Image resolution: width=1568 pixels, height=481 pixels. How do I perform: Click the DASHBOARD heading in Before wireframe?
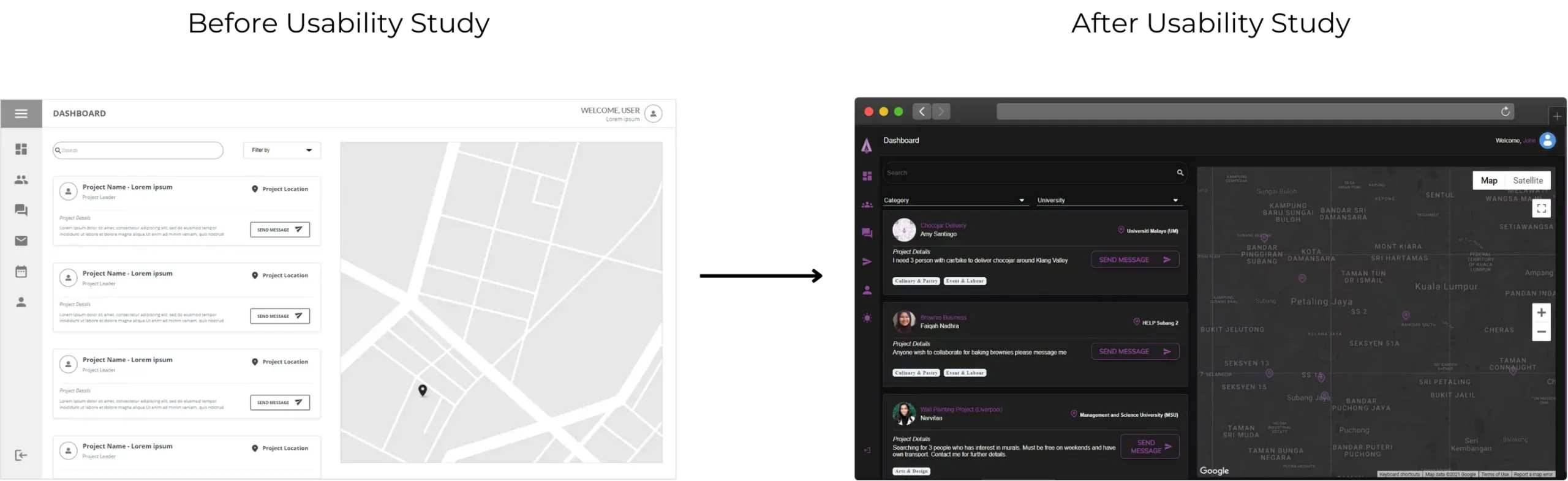click(x=79, y=113)
